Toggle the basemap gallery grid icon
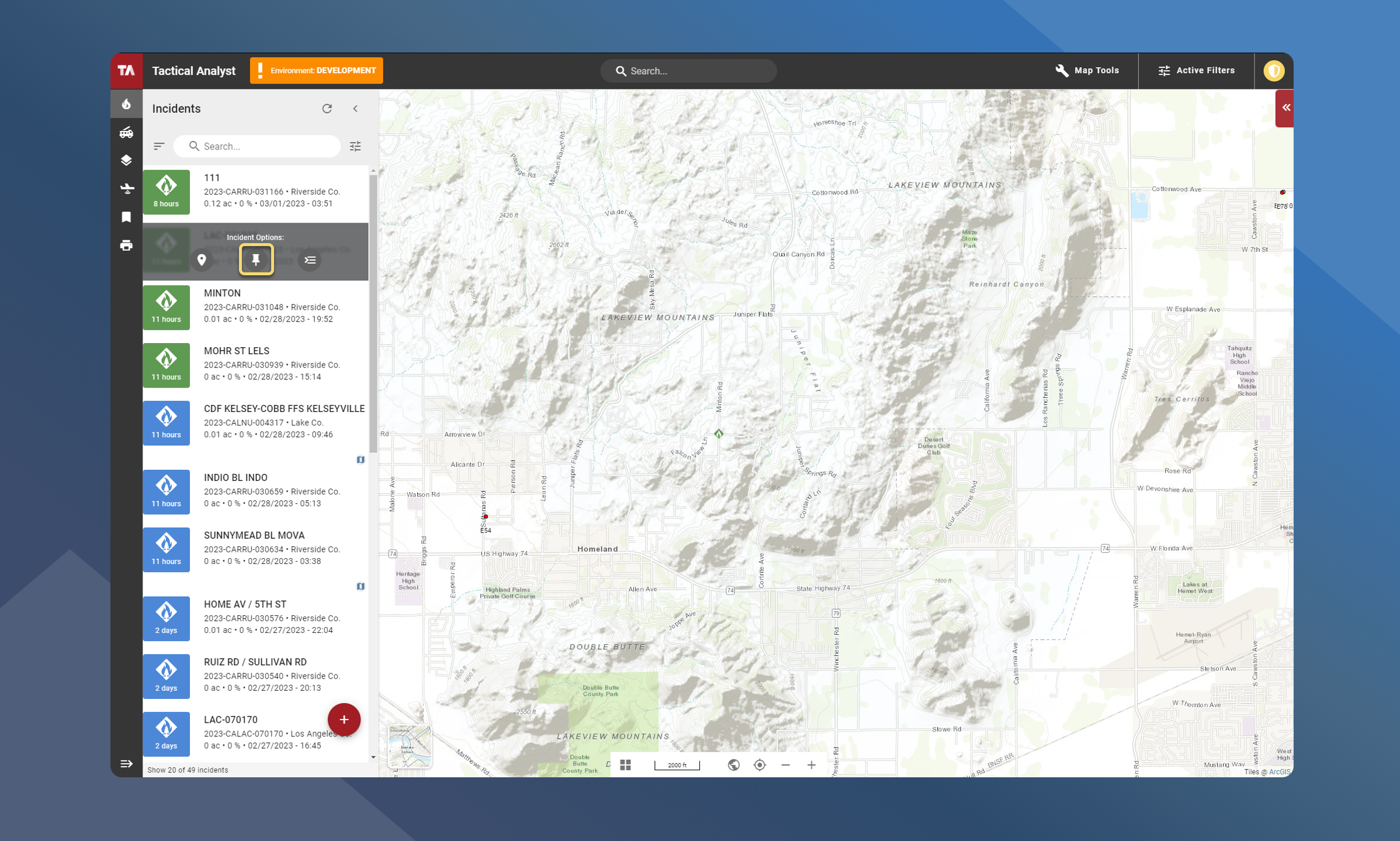 (x=625, y=764)
